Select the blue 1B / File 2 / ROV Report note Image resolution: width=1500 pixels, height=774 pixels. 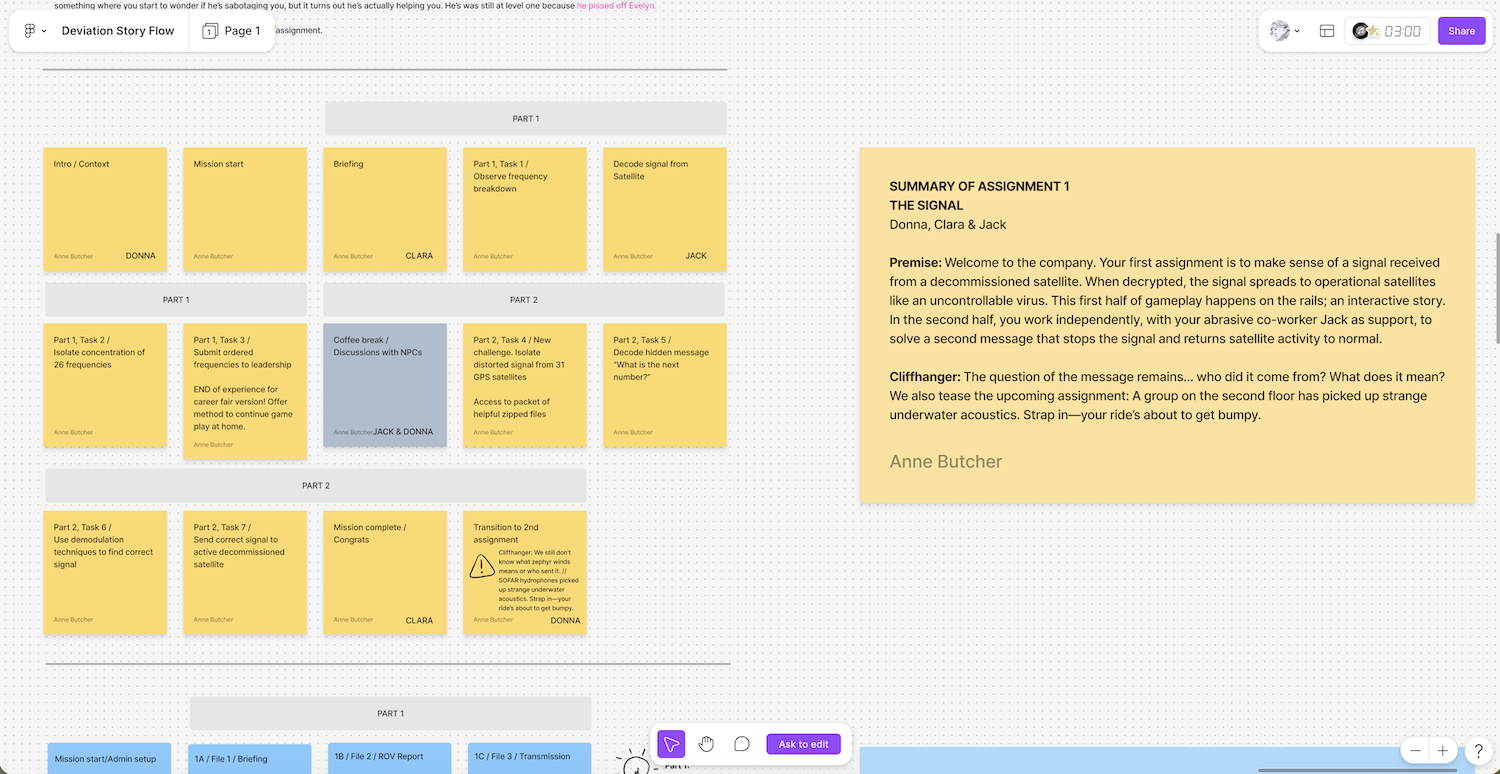tap(390, 758)
